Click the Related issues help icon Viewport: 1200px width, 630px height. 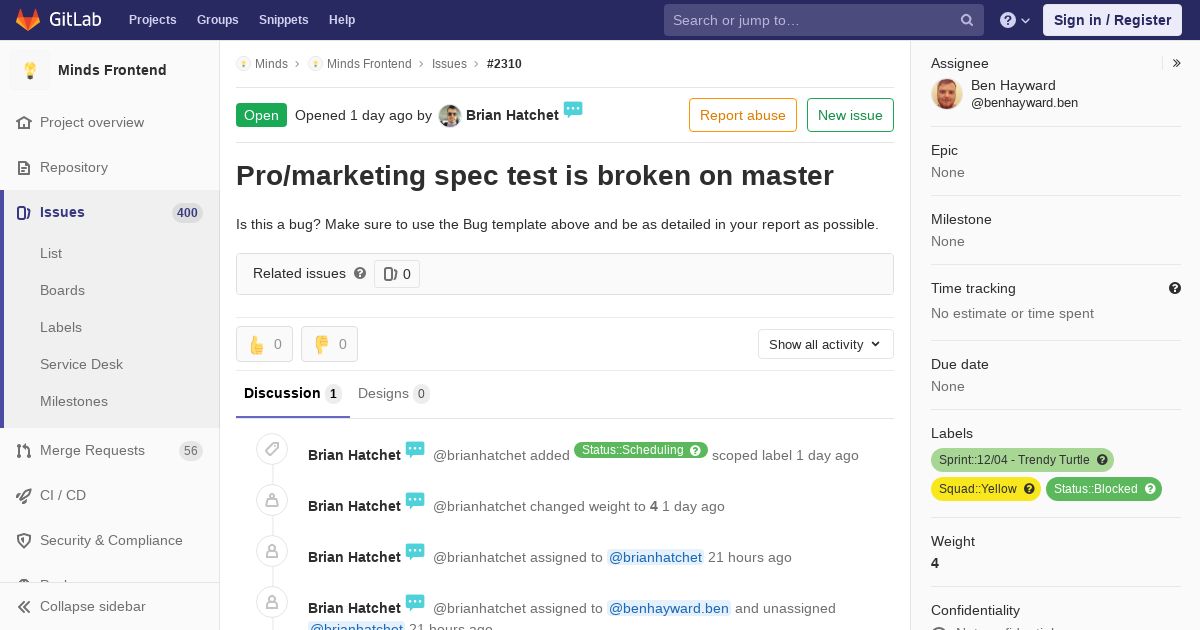click(x=360, y=273)
